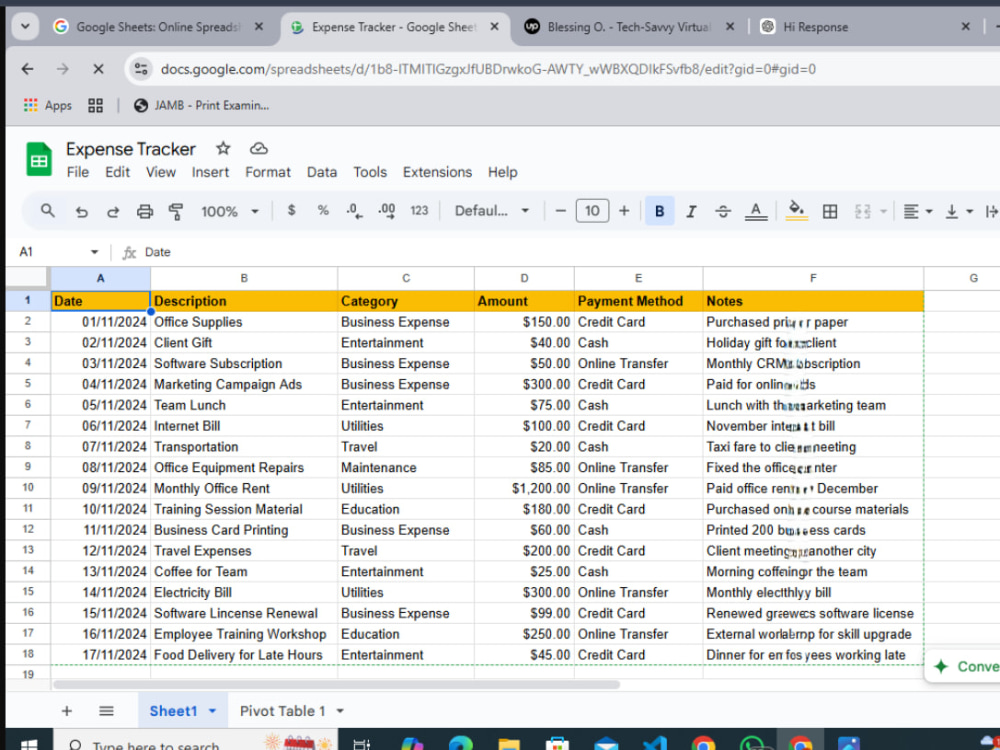Viewport: 1000px width, 750px height.
Task: Open the fill color picker
Action: (x=797, y=210)
